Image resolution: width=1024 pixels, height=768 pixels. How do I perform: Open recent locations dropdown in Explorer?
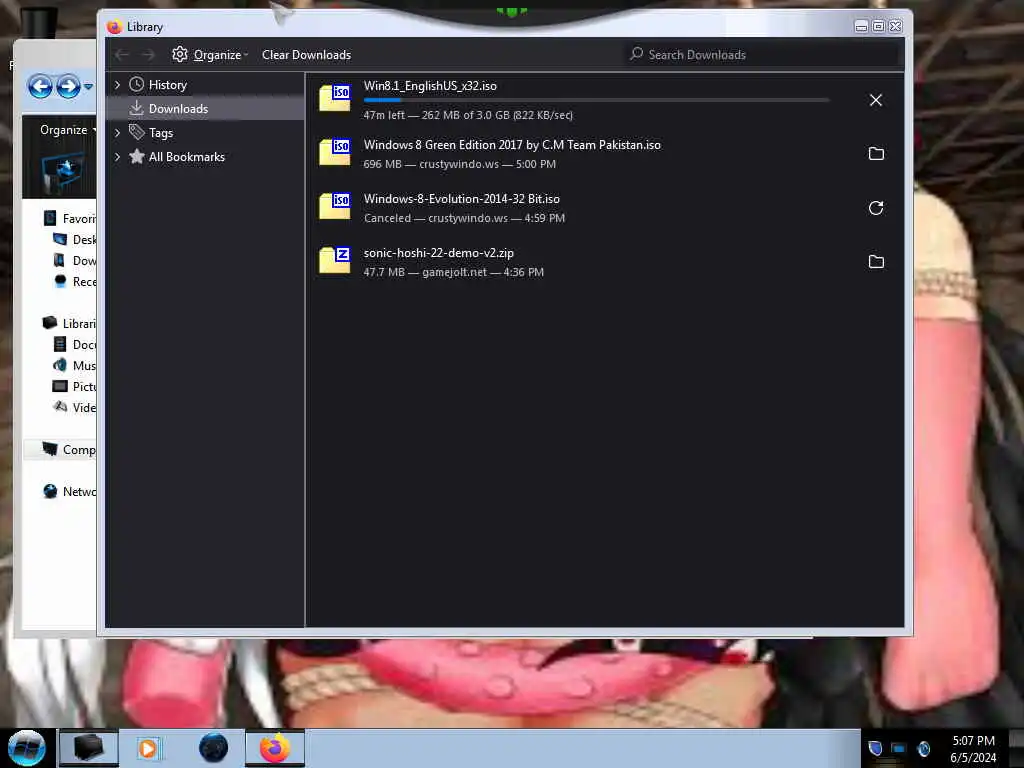click(x=88, y=86)
